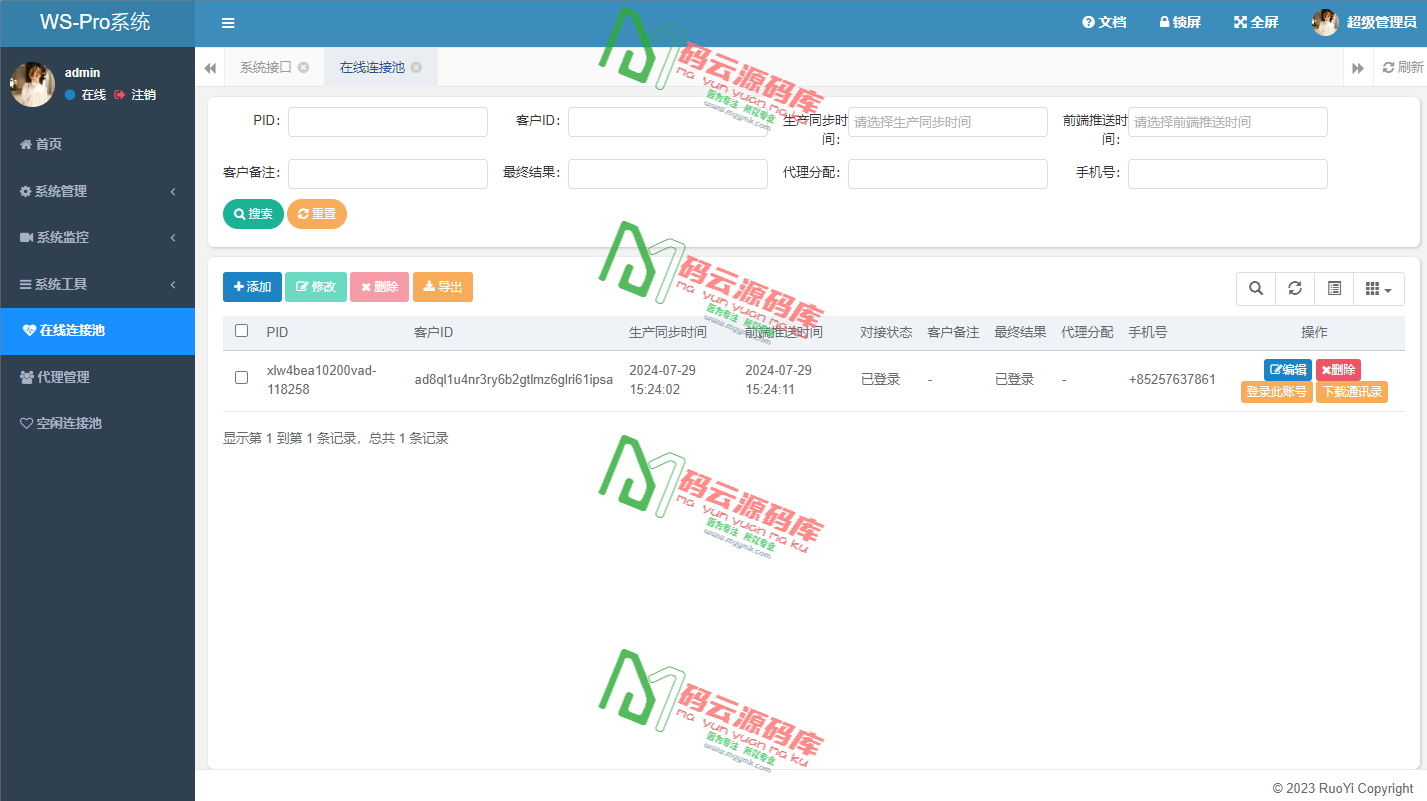Click inside the PID input field
The width and height of the screenshot is (1427, 801).
(387, 121)
